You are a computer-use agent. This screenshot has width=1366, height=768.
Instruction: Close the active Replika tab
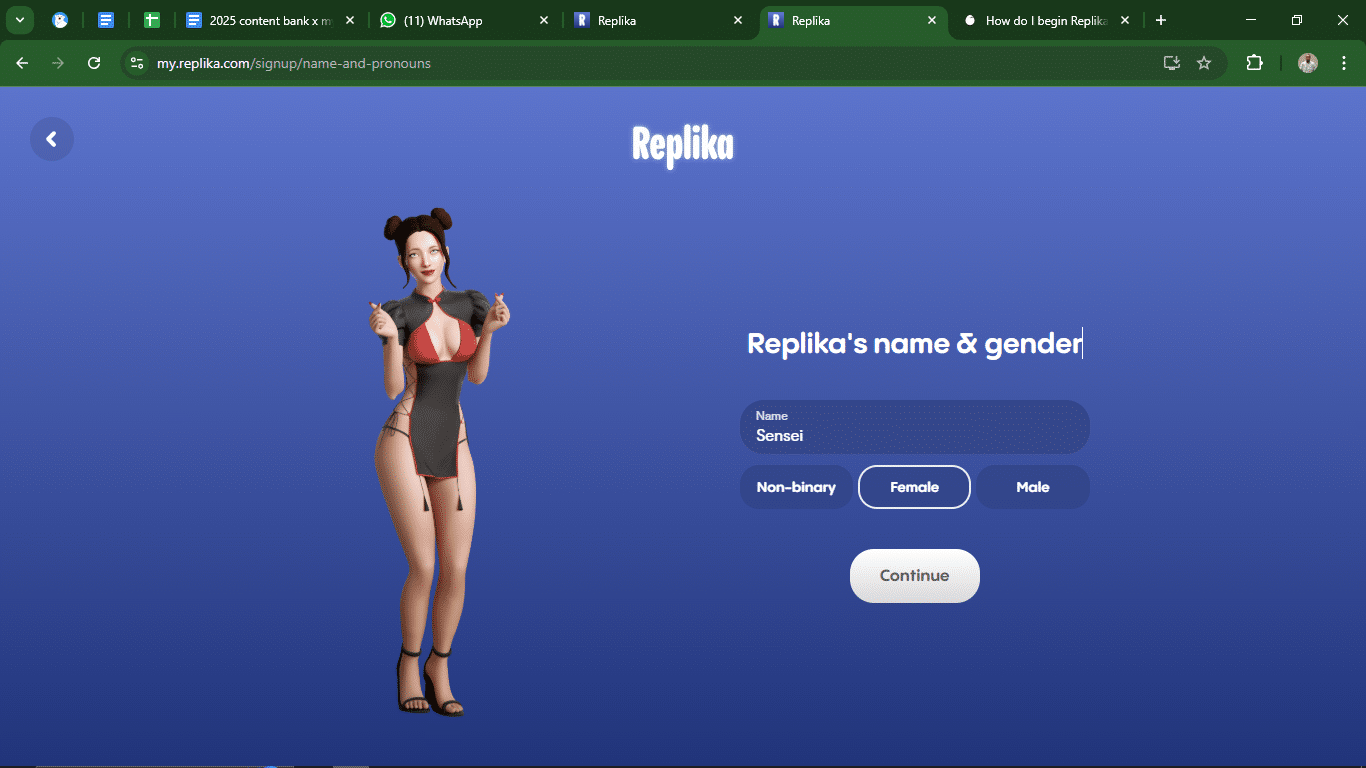click(x=932, y=20)
